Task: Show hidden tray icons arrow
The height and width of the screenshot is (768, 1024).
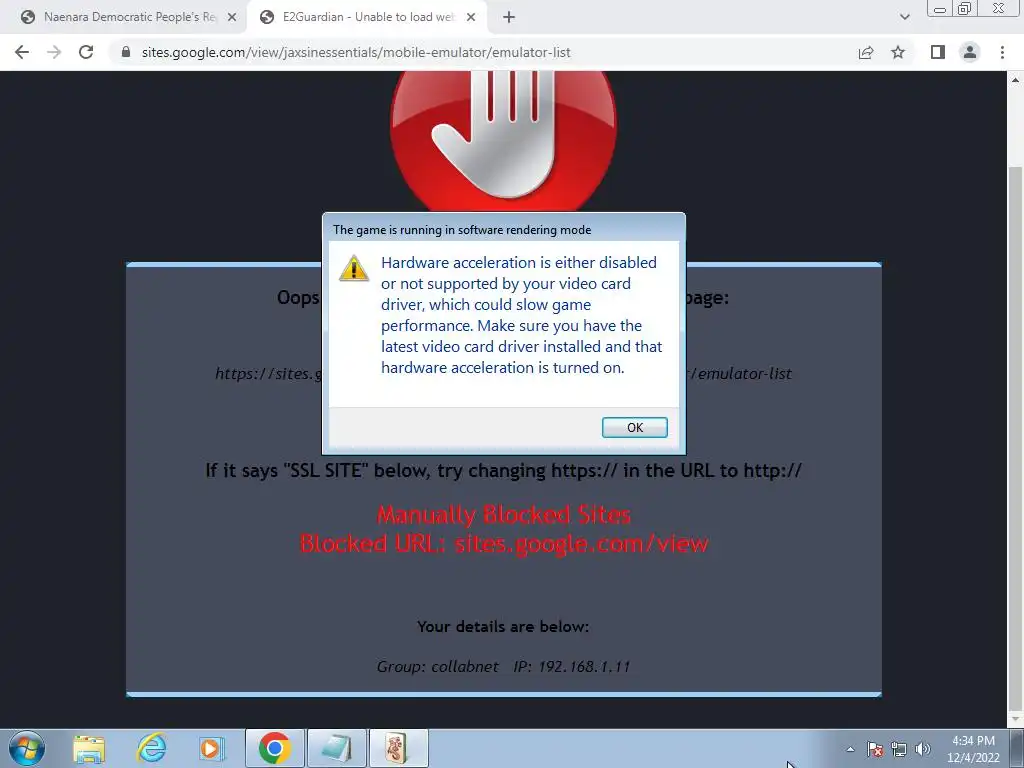Action: click(x=850, y=749)
